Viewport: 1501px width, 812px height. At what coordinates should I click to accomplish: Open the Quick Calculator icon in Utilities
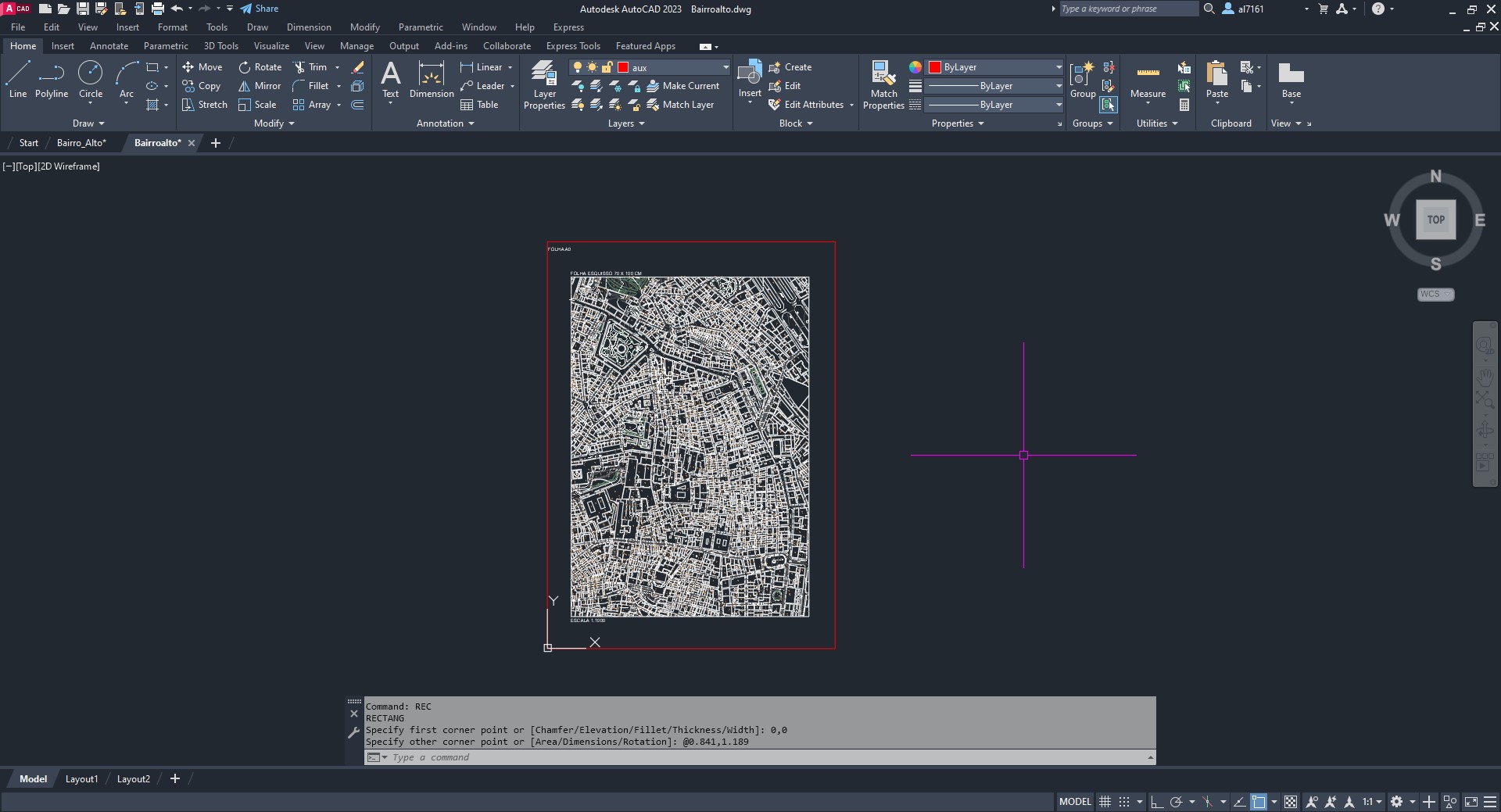pos(1184,105)
